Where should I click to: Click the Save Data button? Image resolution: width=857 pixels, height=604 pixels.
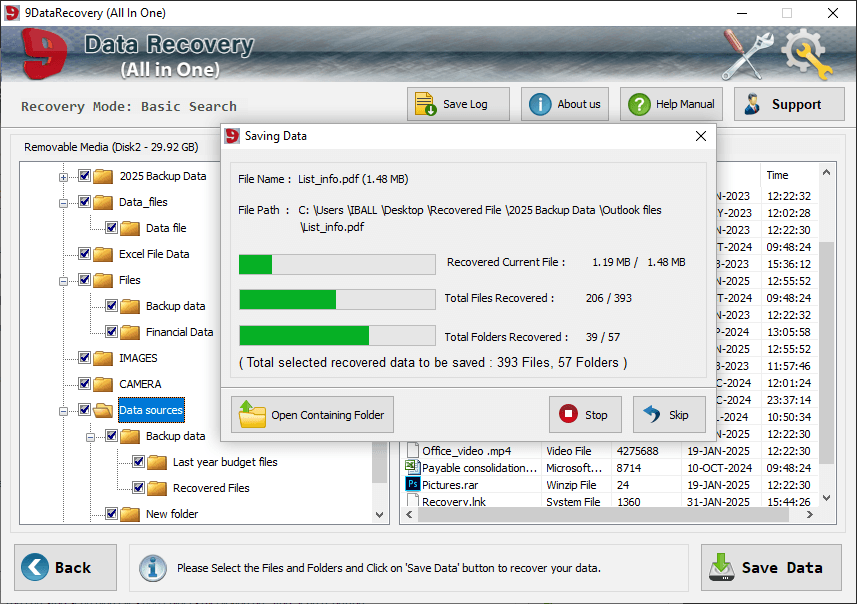[771, 567]
